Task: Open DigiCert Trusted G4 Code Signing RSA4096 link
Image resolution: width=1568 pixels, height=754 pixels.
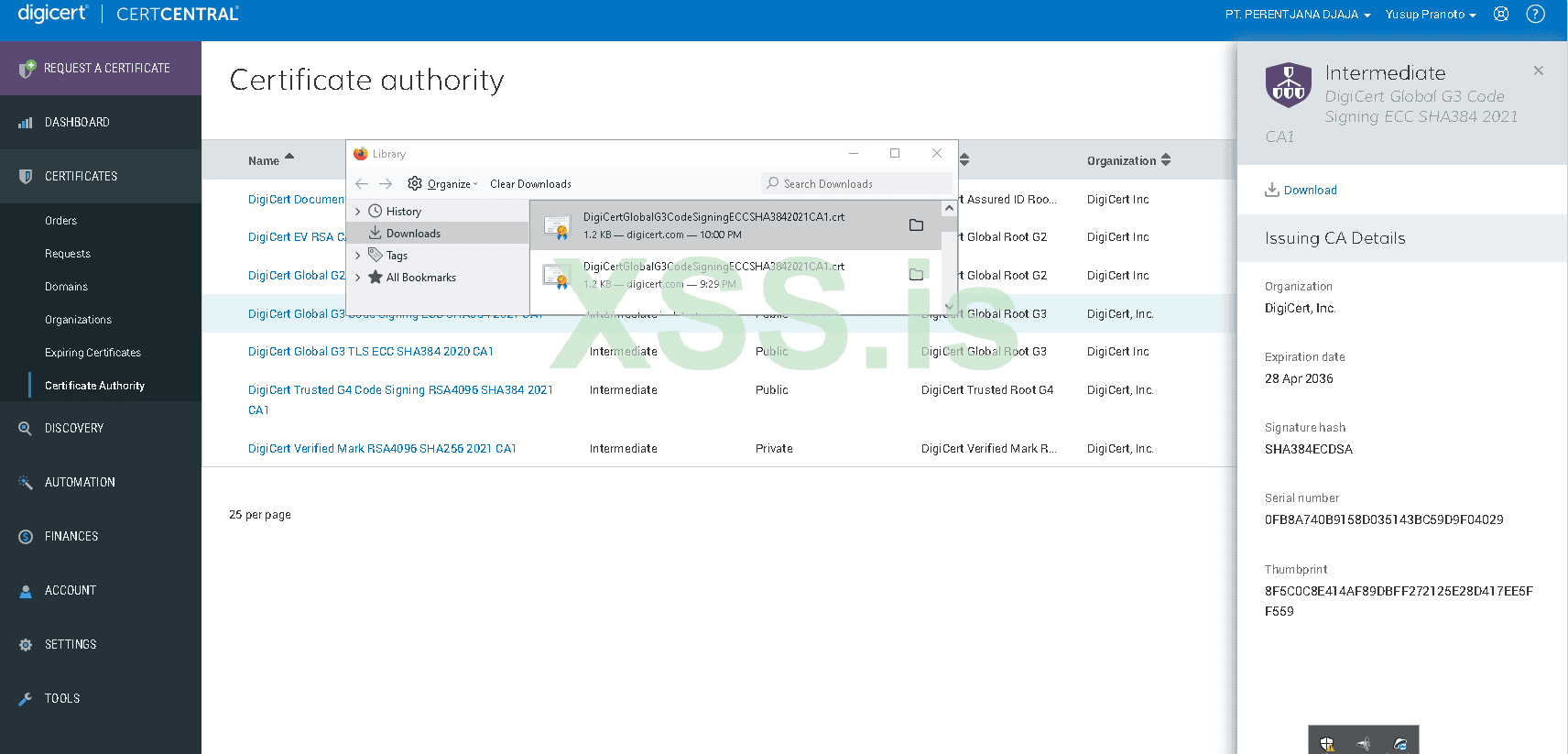Action: [400, 400]
